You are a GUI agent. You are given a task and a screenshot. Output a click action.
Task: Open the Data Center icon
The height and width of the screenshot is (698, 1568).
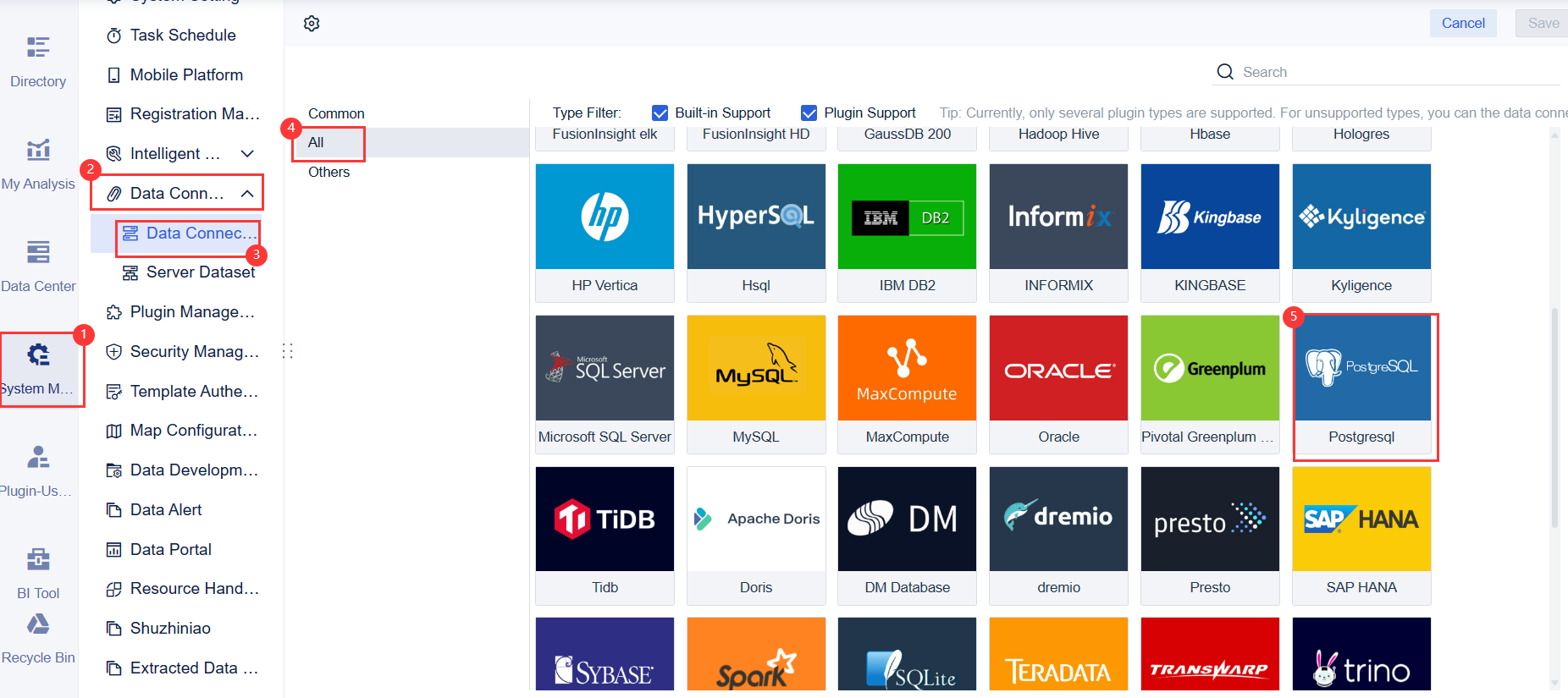click(x=38, y=252)
